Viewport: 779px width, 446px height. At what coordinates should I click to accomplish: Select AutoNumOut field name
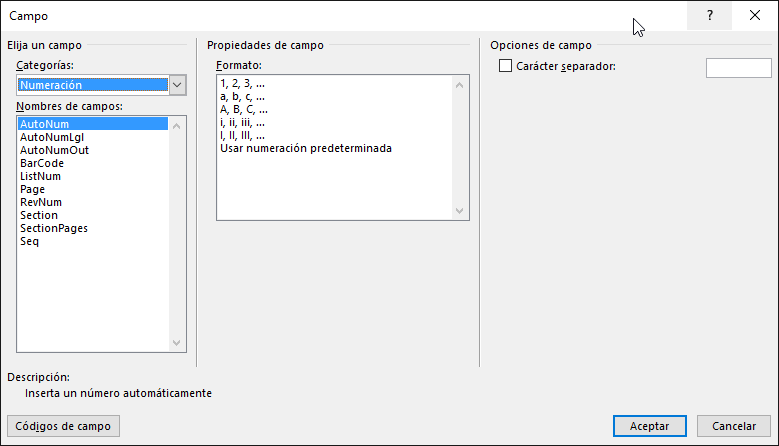pyautogui.click(x=54, y=150)
